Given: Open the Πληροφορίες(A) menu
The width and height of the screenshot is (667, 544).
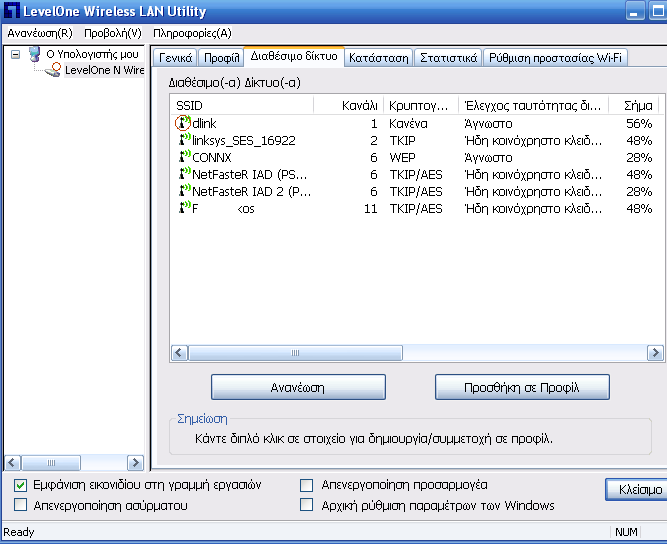Looking at the screenshot, I should point(192,33).
